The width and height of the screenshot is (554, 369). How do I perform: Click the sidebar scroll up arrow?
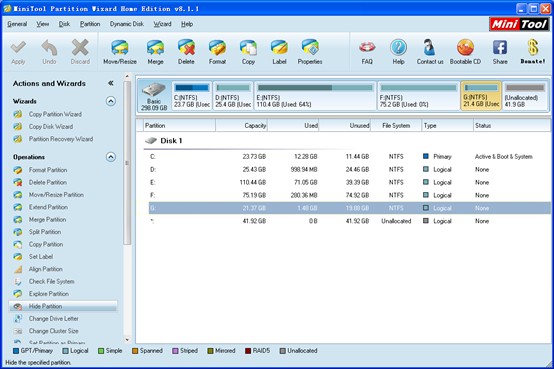(x=127, y=76)
